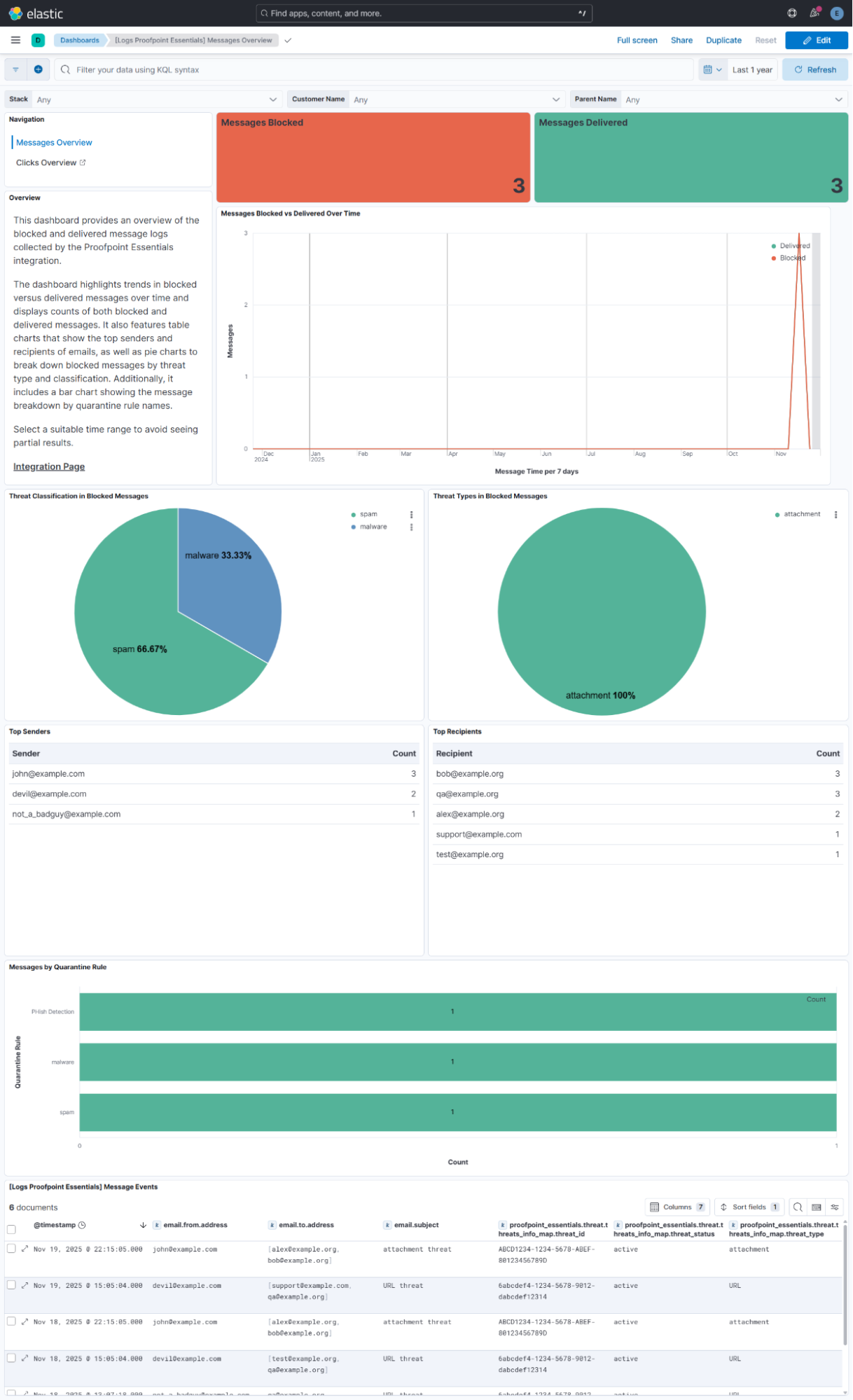Screen dimensions: 853x1400
Task: Open additional display settings icon
Action: point(835,1207)
